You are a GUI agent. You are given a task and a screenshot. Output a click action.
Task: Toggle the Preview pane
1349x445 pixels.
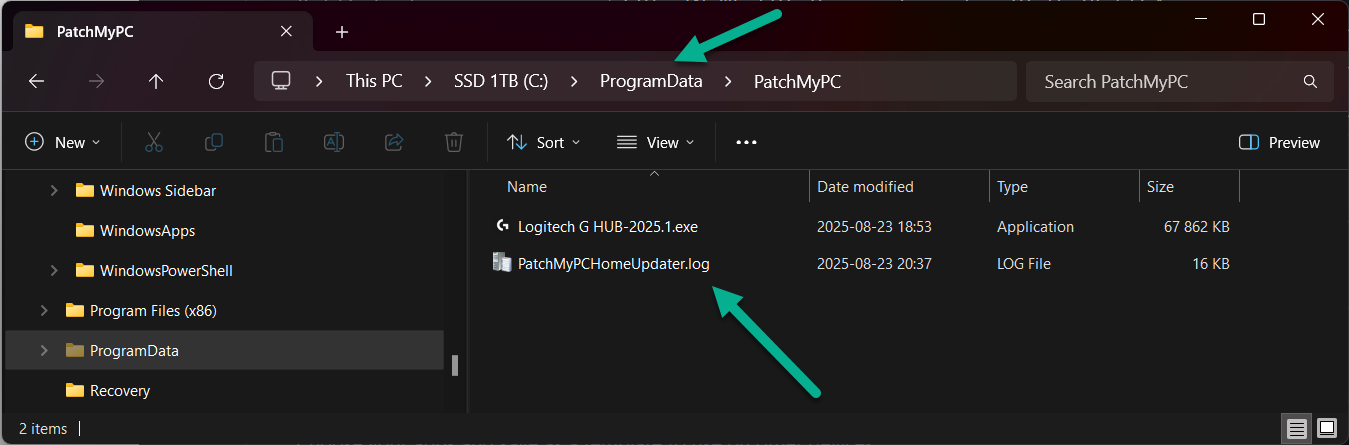click(1279, 143)
